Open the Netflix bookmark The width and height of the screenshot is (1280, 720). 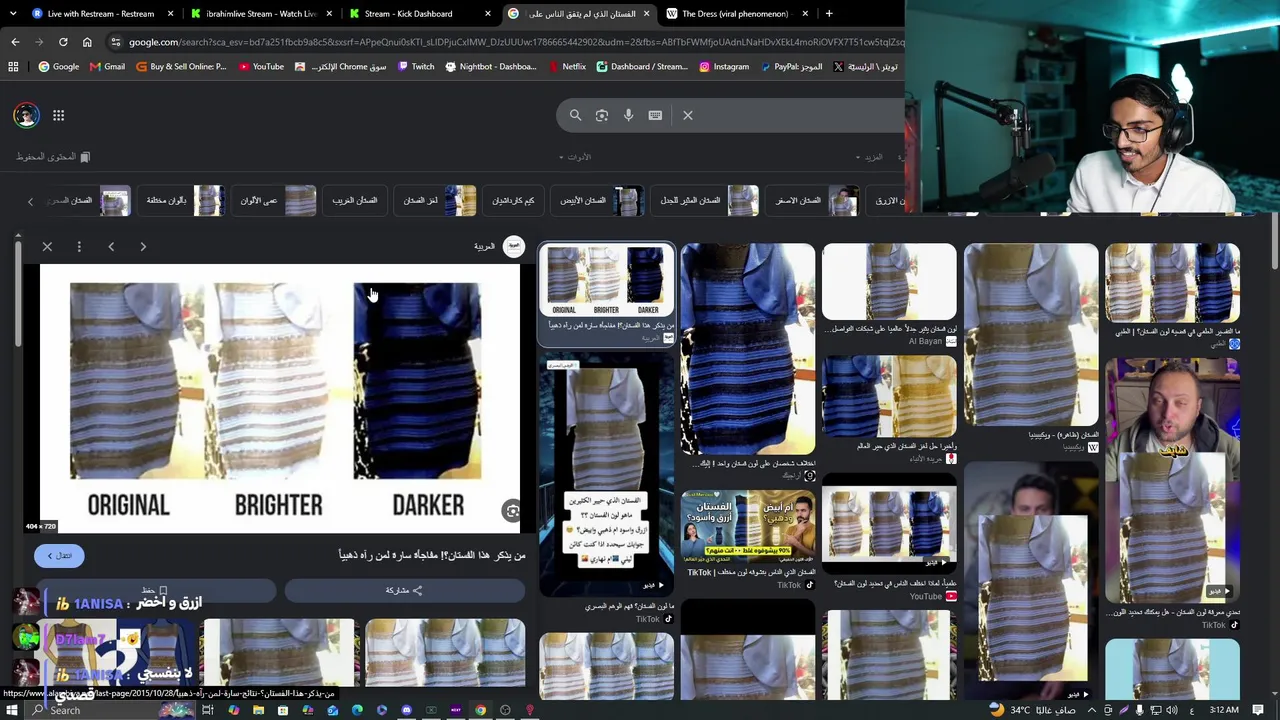[567, 67]
